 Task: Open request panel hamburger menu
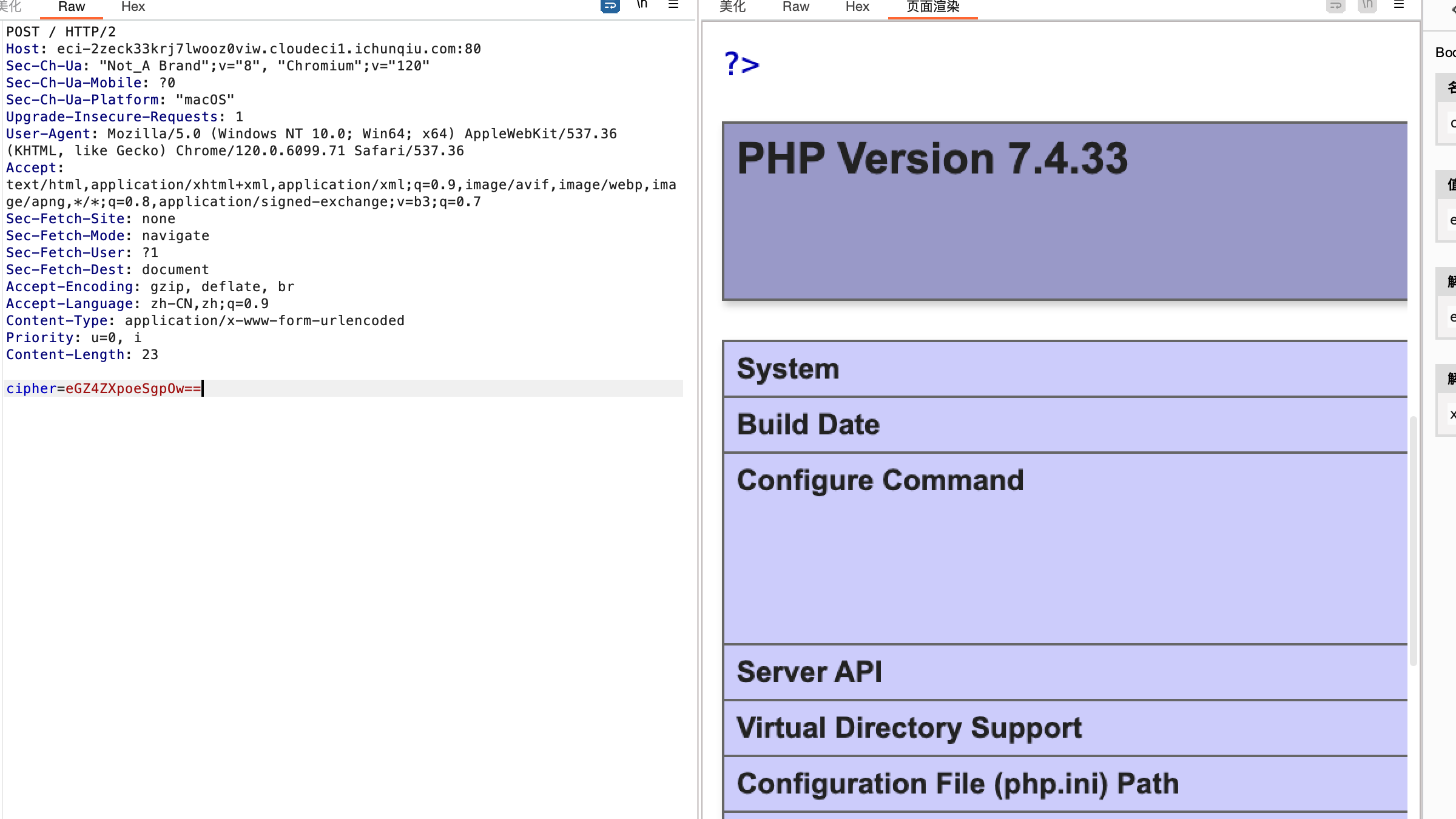pyautogui.click(x=673, y=5)
